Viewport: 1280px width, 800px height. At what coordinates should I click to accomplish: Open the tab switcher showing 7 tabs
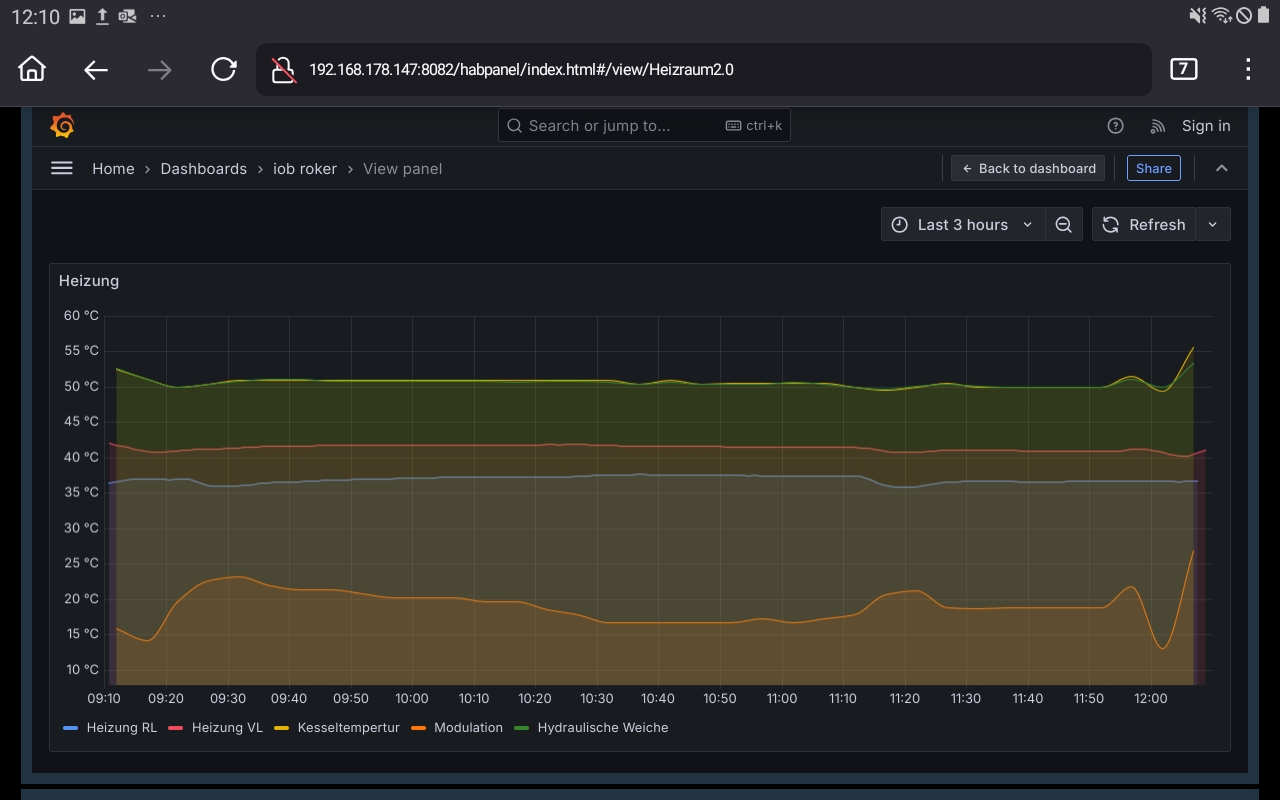pos(1183,69)
